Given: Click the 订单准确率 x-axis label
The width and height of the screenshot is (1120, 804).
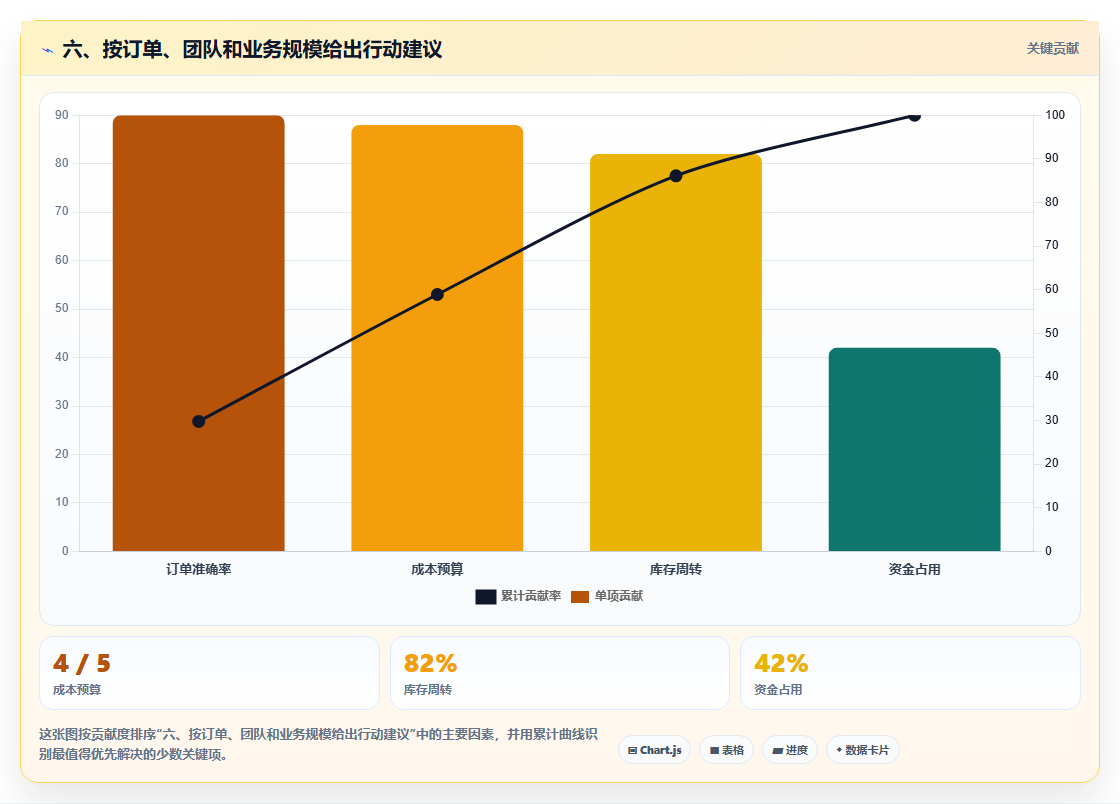Looking at the screenshot, I should coord(199,569).
